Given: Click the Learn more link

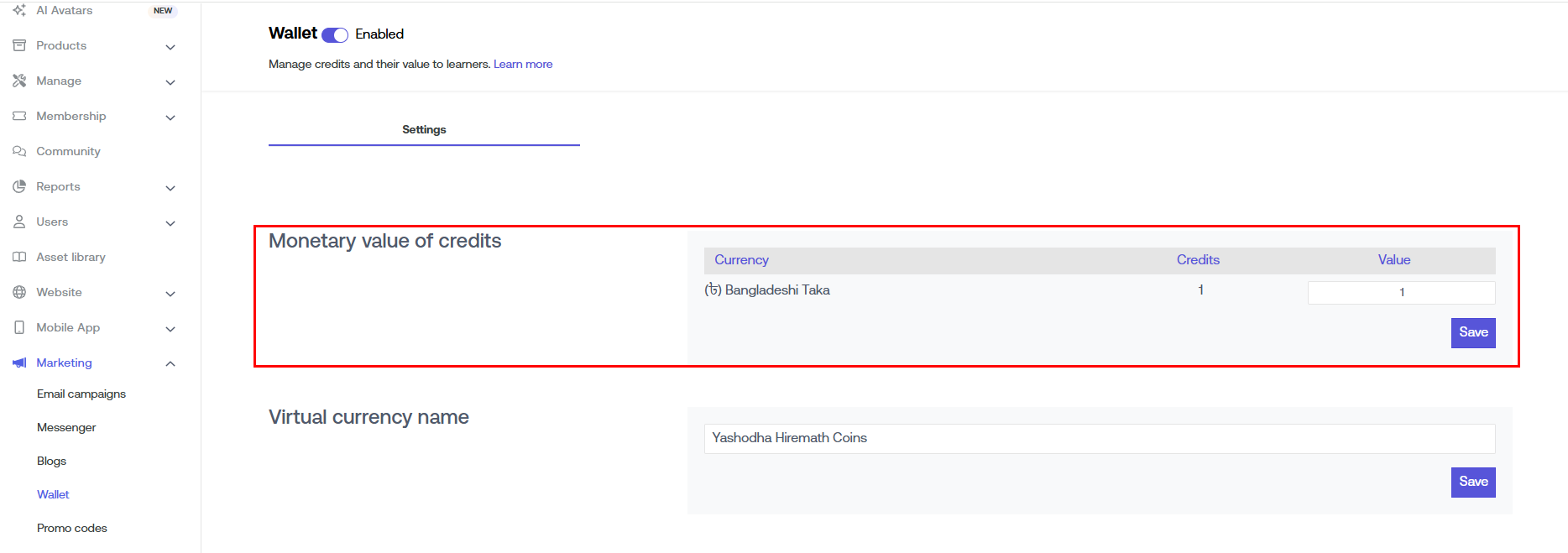Looking at the screenshot, I should tap(523, 64).
